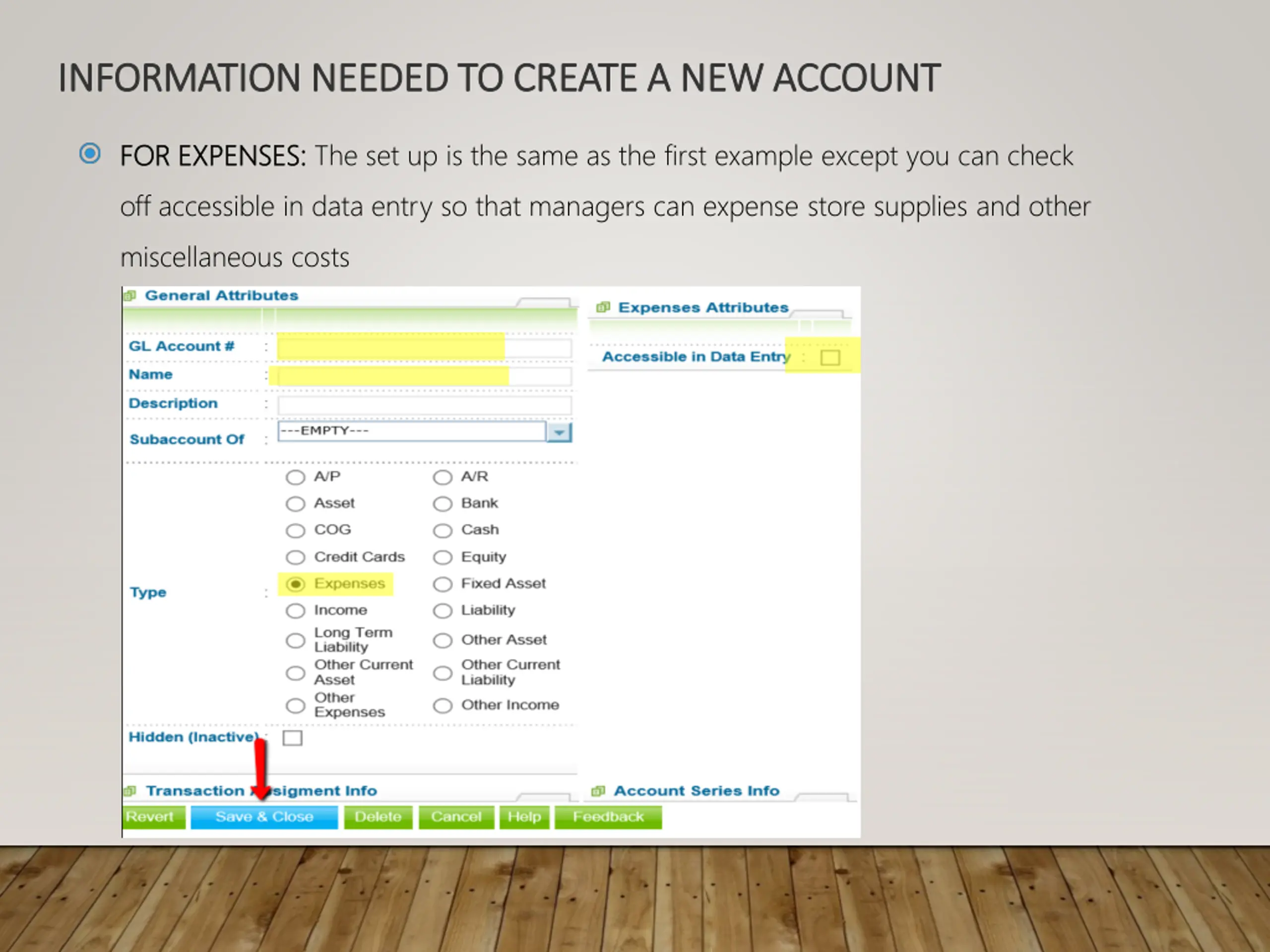Click the ---EMPTY--- combo box field
The height and width of the screenshot is (952, 1270).
point(410,431)
